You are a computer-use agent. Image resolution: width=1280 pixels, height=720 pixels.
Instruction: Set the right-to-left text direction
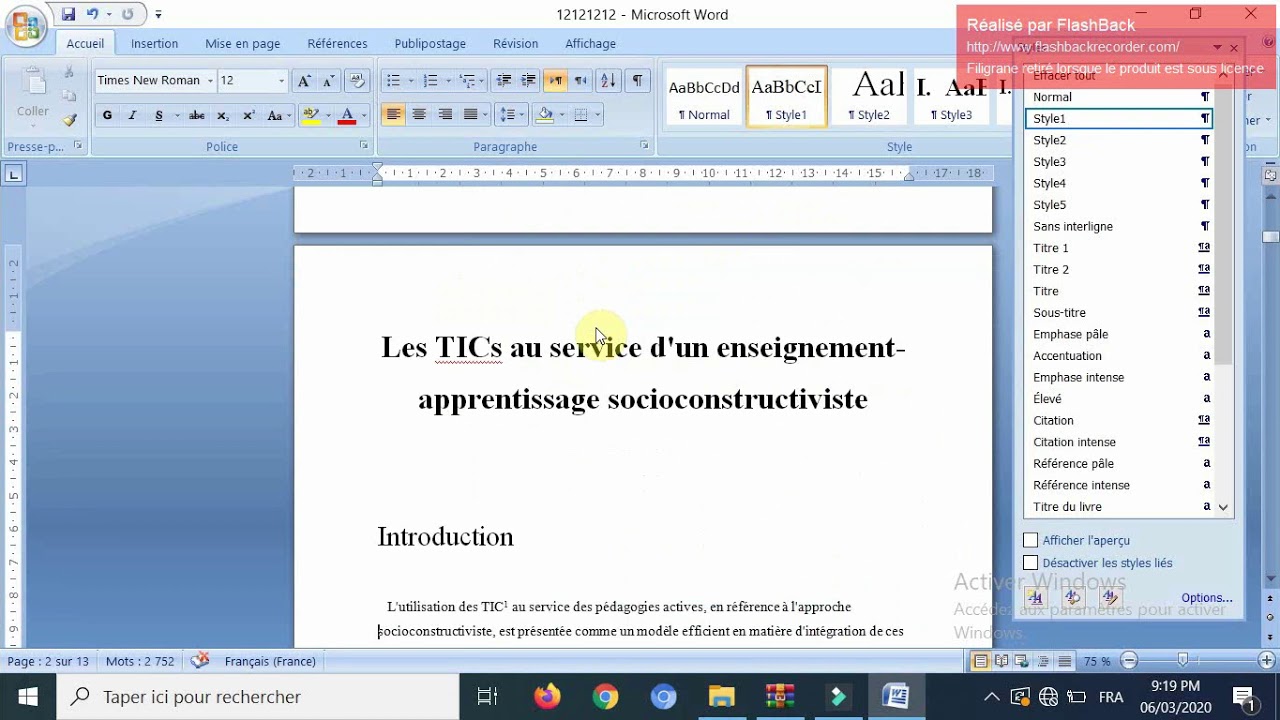pyautogui.click(x=581, y=81)
